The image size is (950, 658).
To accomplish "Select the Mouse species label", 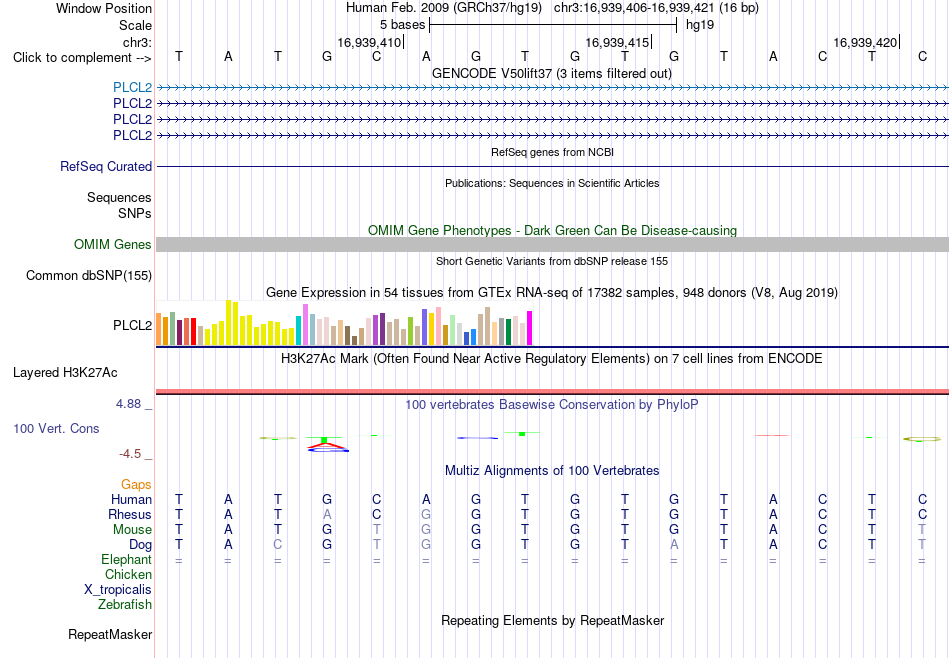I will tap(132, 530).
